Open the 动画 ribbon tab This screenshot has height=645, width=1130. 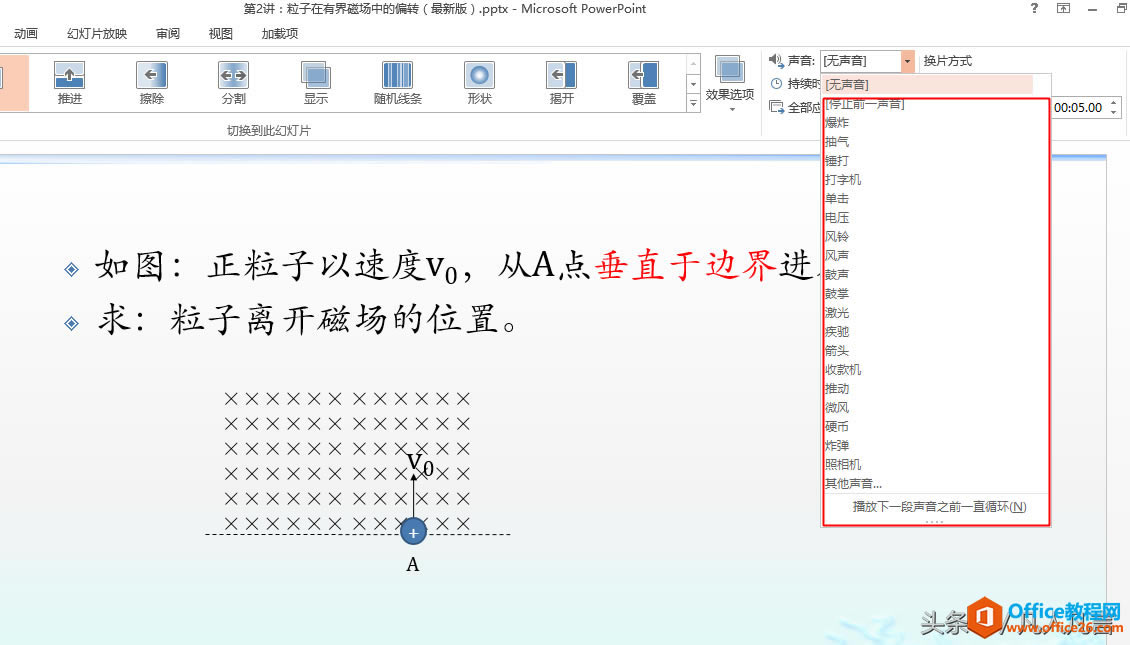(26, 34)
